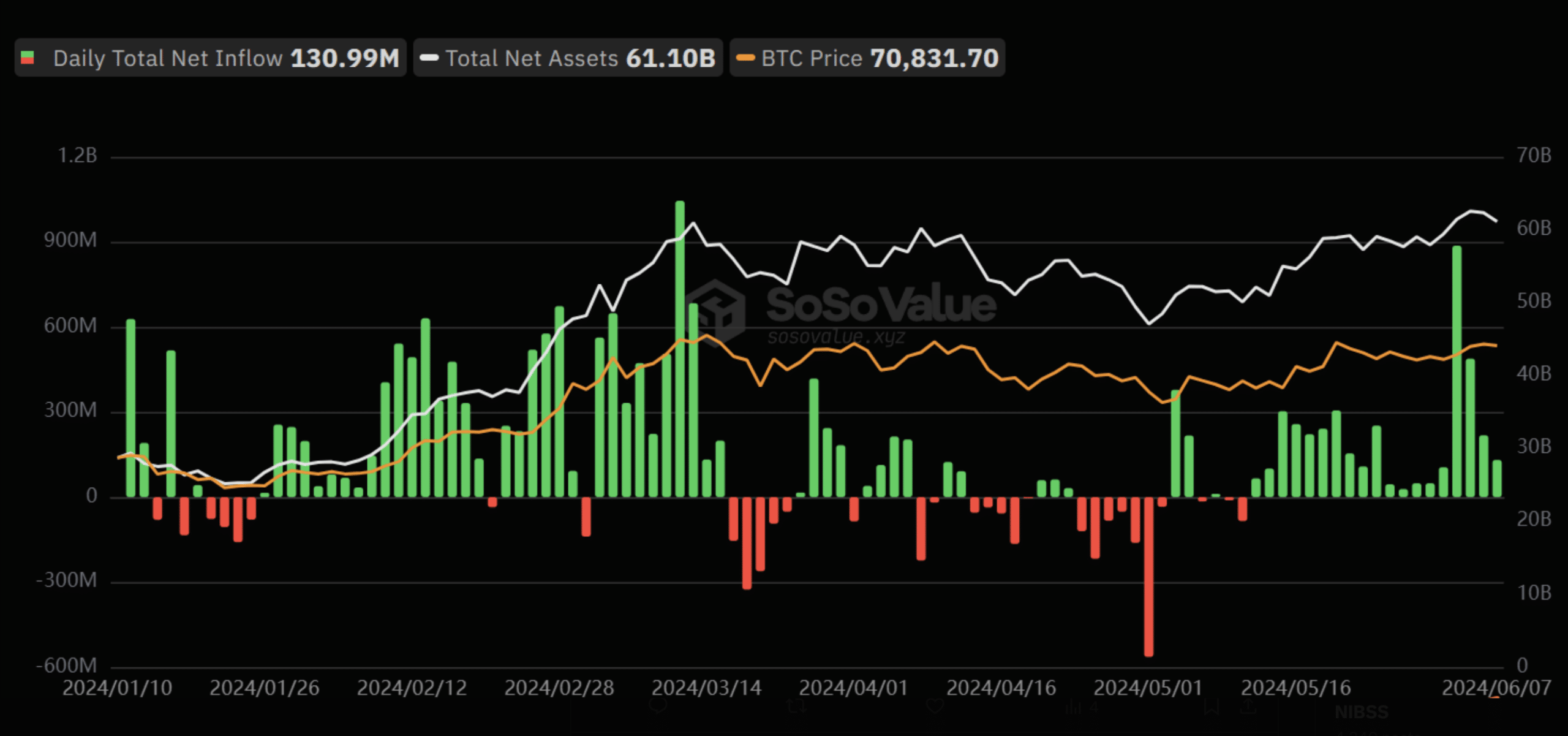Click the 70,831.70 BTC price value
Viewport: 1568px width, 736px height.
(x=935, y=58)
